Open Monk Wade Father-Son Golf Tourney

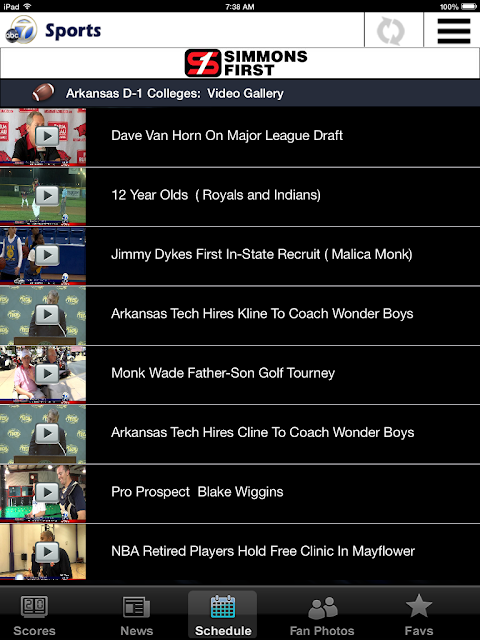click(223, 373)
